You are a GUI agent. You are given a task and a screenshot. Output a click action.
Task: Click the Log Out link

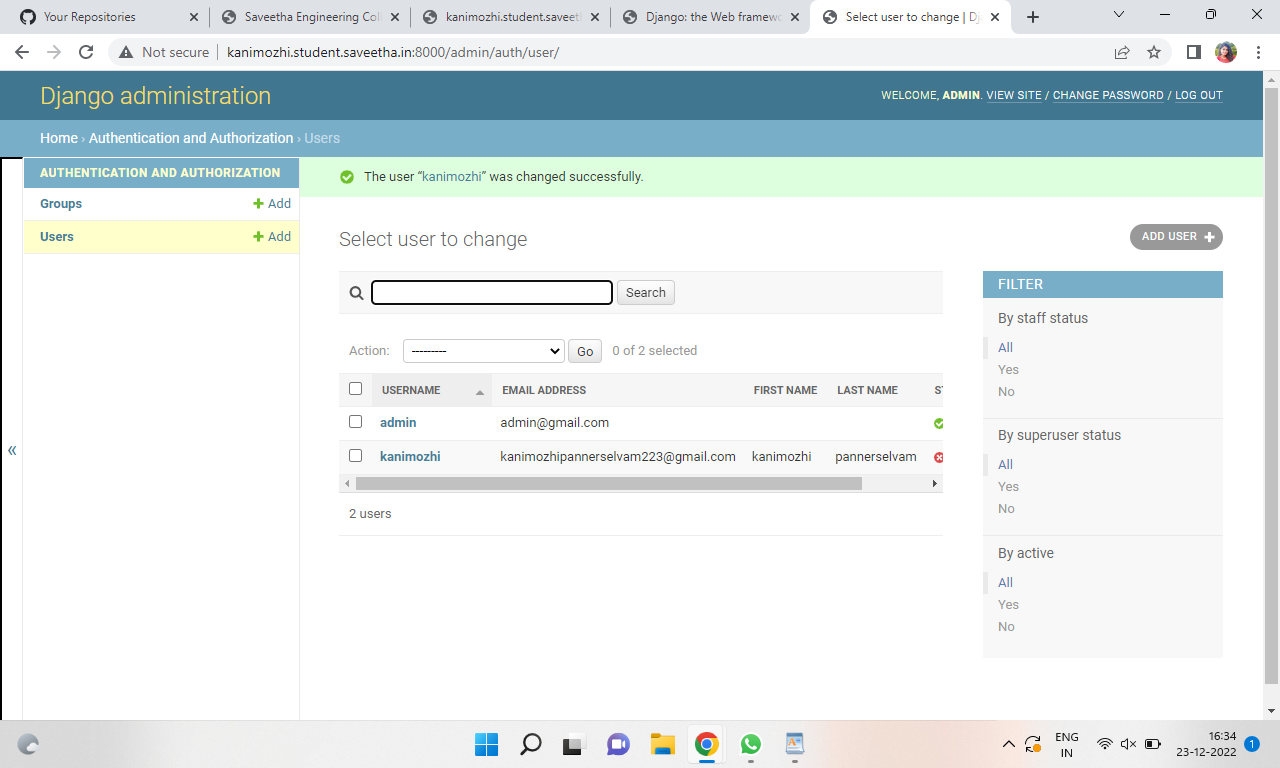[x=1199, y=95]
